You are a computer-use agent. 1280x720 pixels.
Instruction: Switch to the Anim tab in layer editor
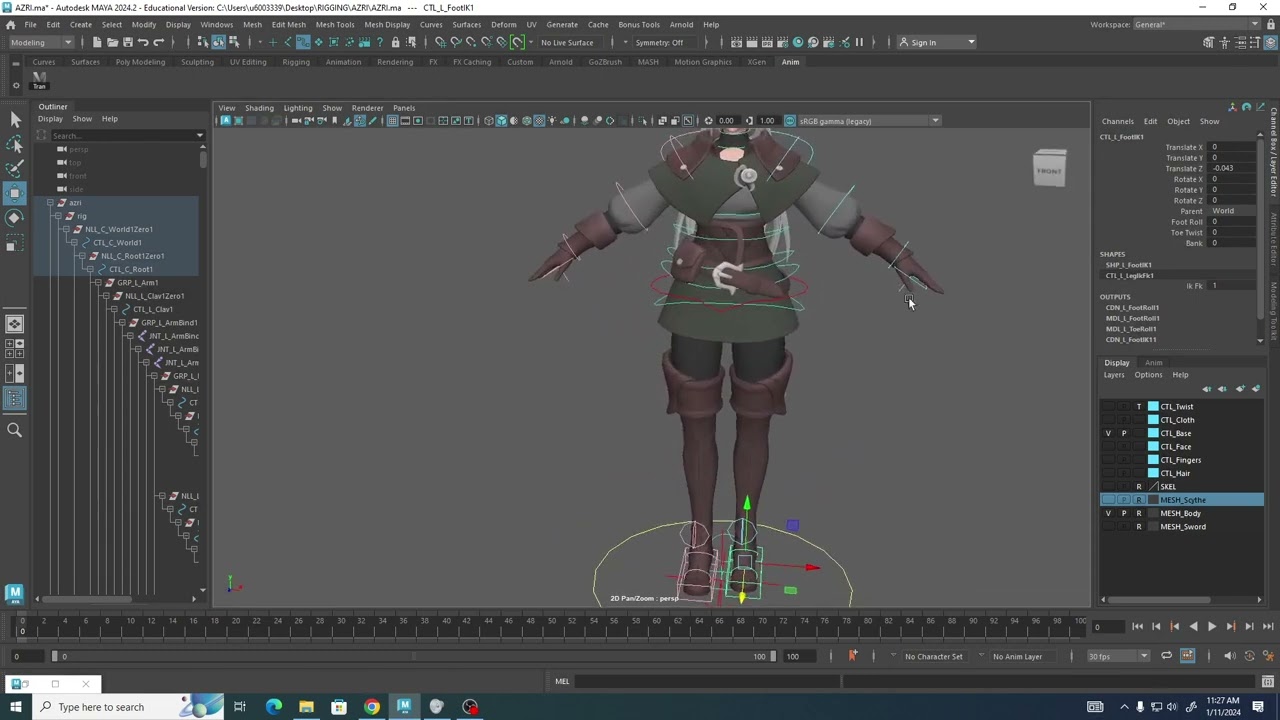pyautogui.click(x=1153, y=363)
